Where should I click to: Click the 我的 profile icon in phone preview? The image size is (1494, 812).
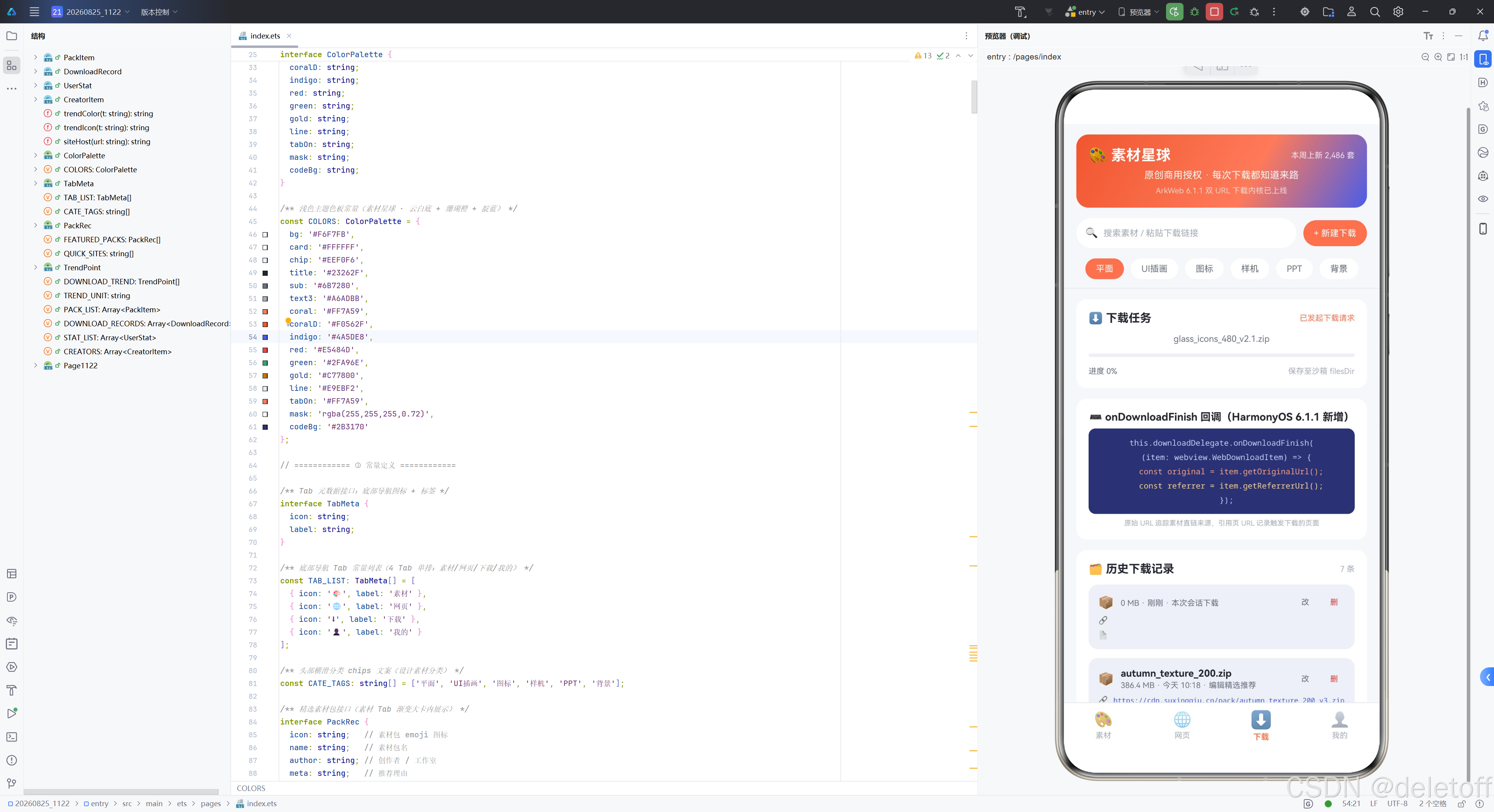[1339, 719]
